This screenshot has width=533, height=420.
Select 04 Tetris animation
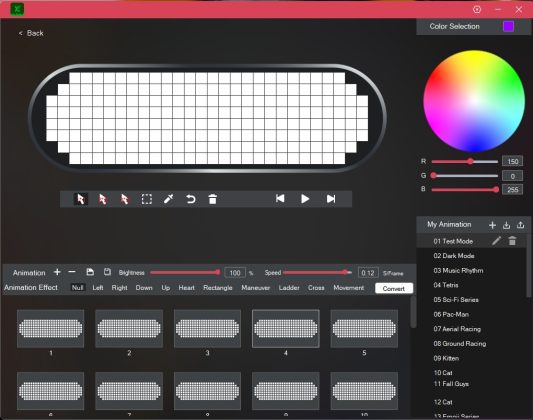(x=446, y=285)
